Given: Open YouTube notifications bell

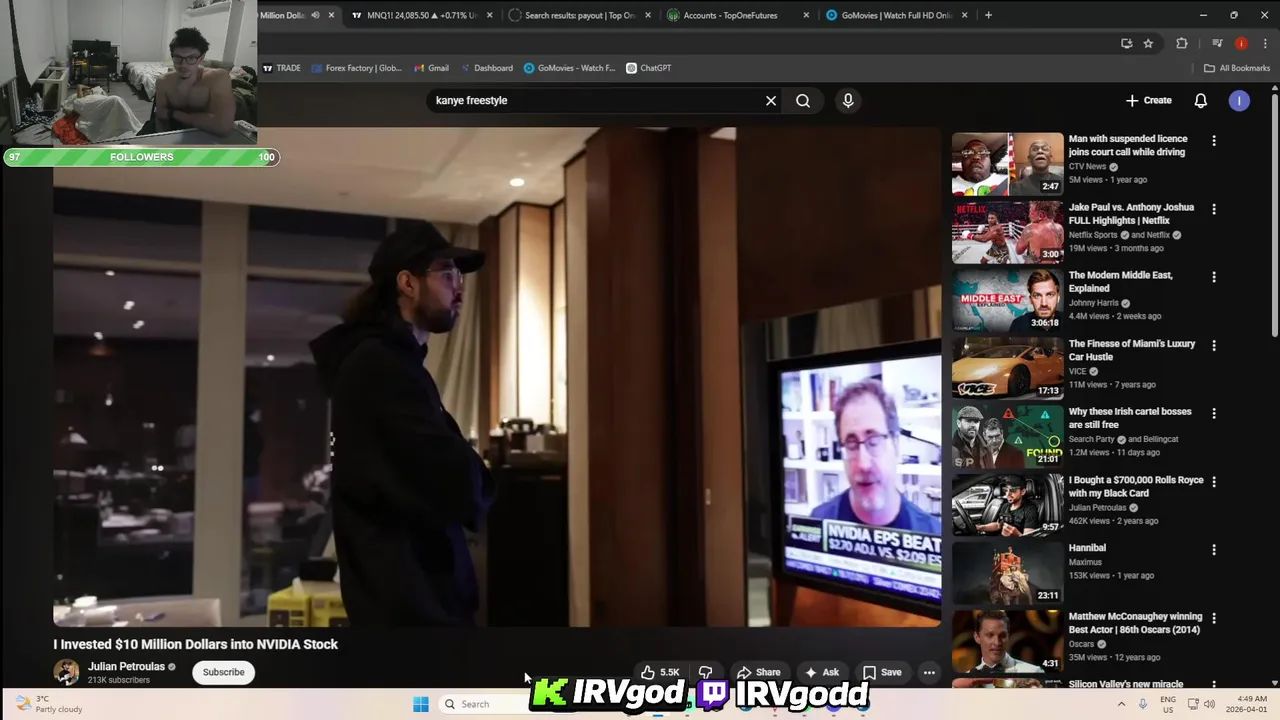Looking at the screenshot, I should 1201,101.
